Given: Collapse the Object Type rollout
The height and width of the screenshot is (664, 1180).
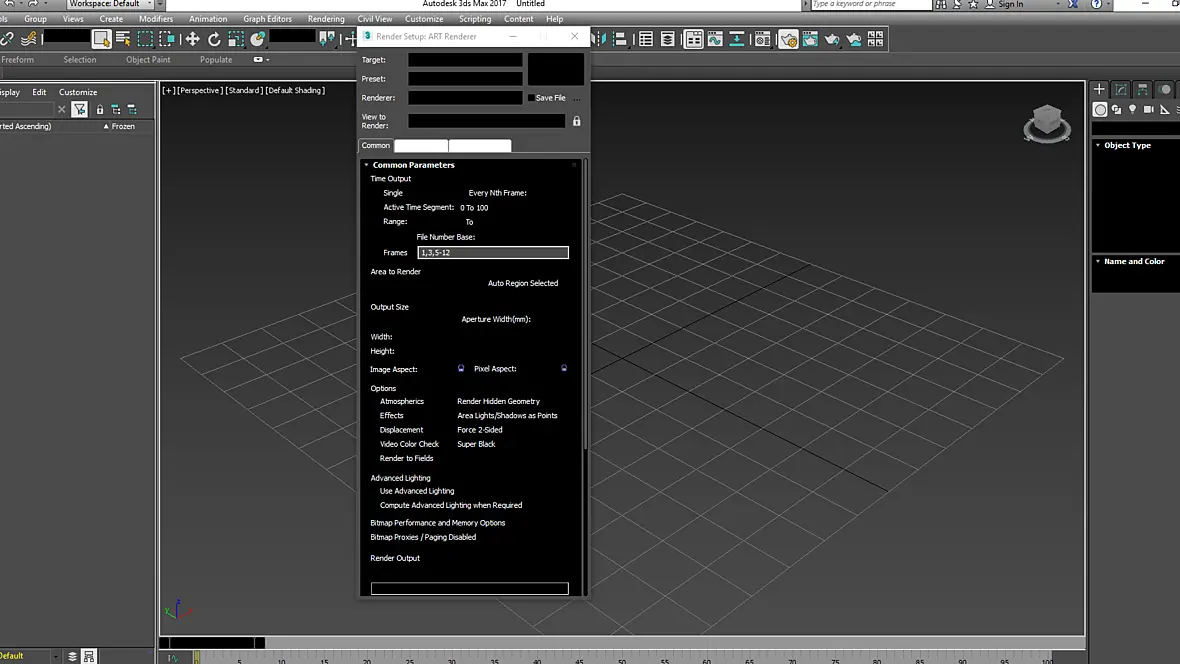Looking at the screenshot, I should pyautogui.click(x=1098, y=145).
